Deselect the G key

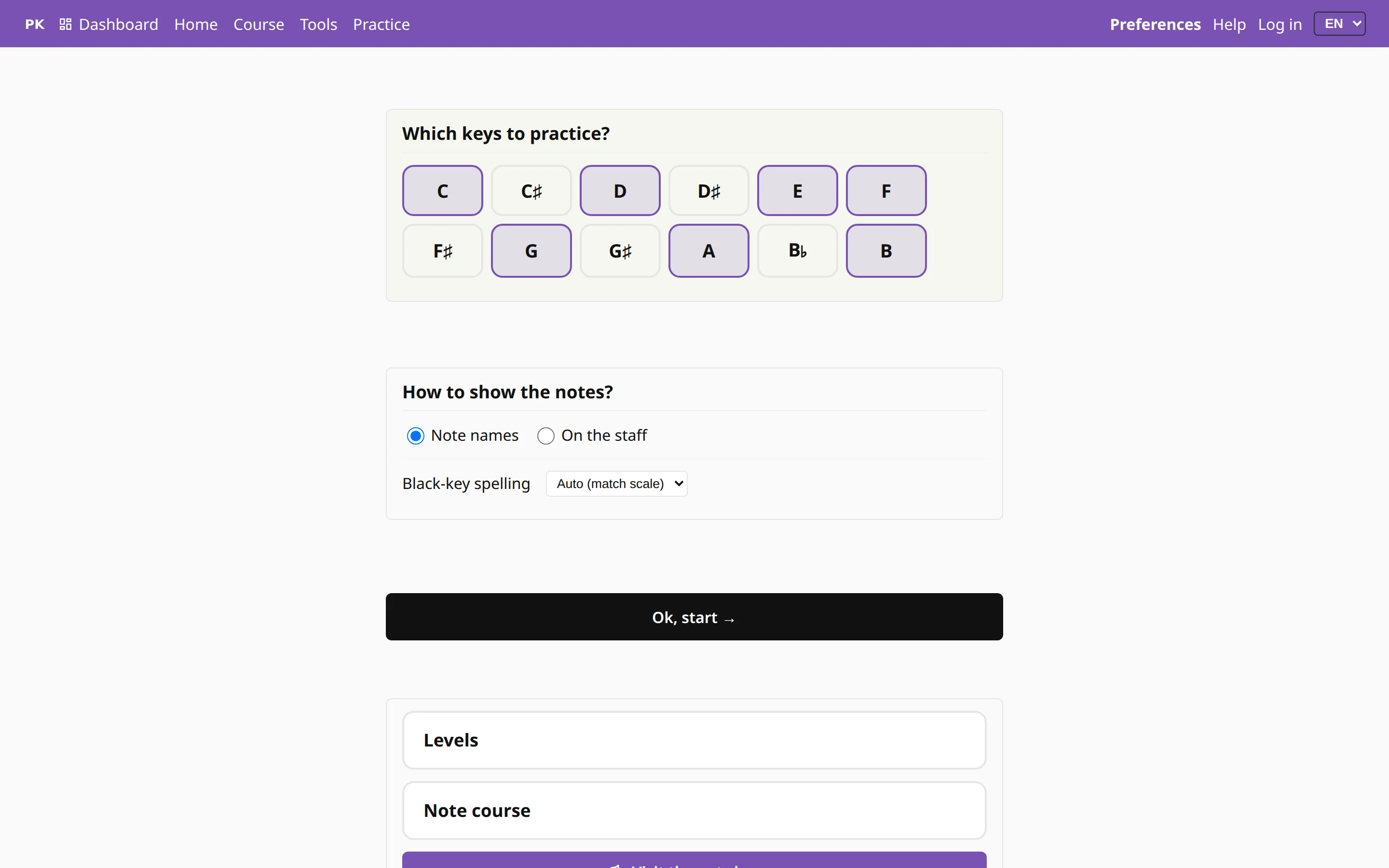point(531,251)
